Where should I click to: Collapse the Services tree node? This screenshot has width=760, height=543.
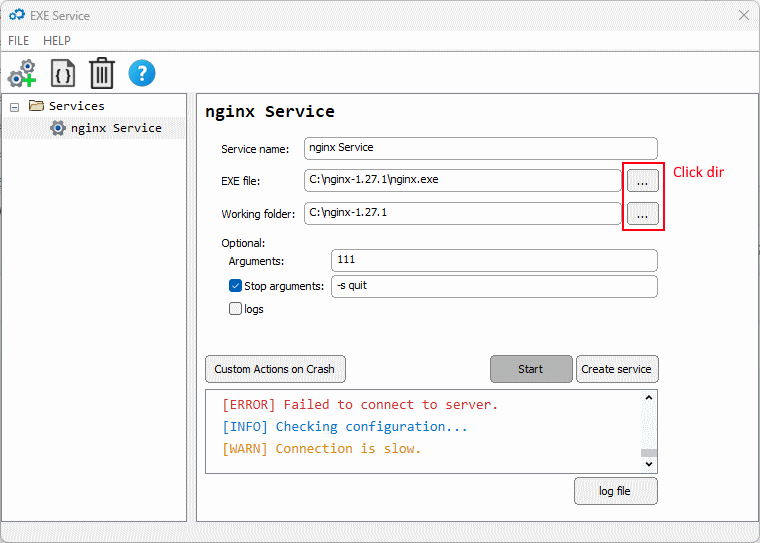[15, 107]
